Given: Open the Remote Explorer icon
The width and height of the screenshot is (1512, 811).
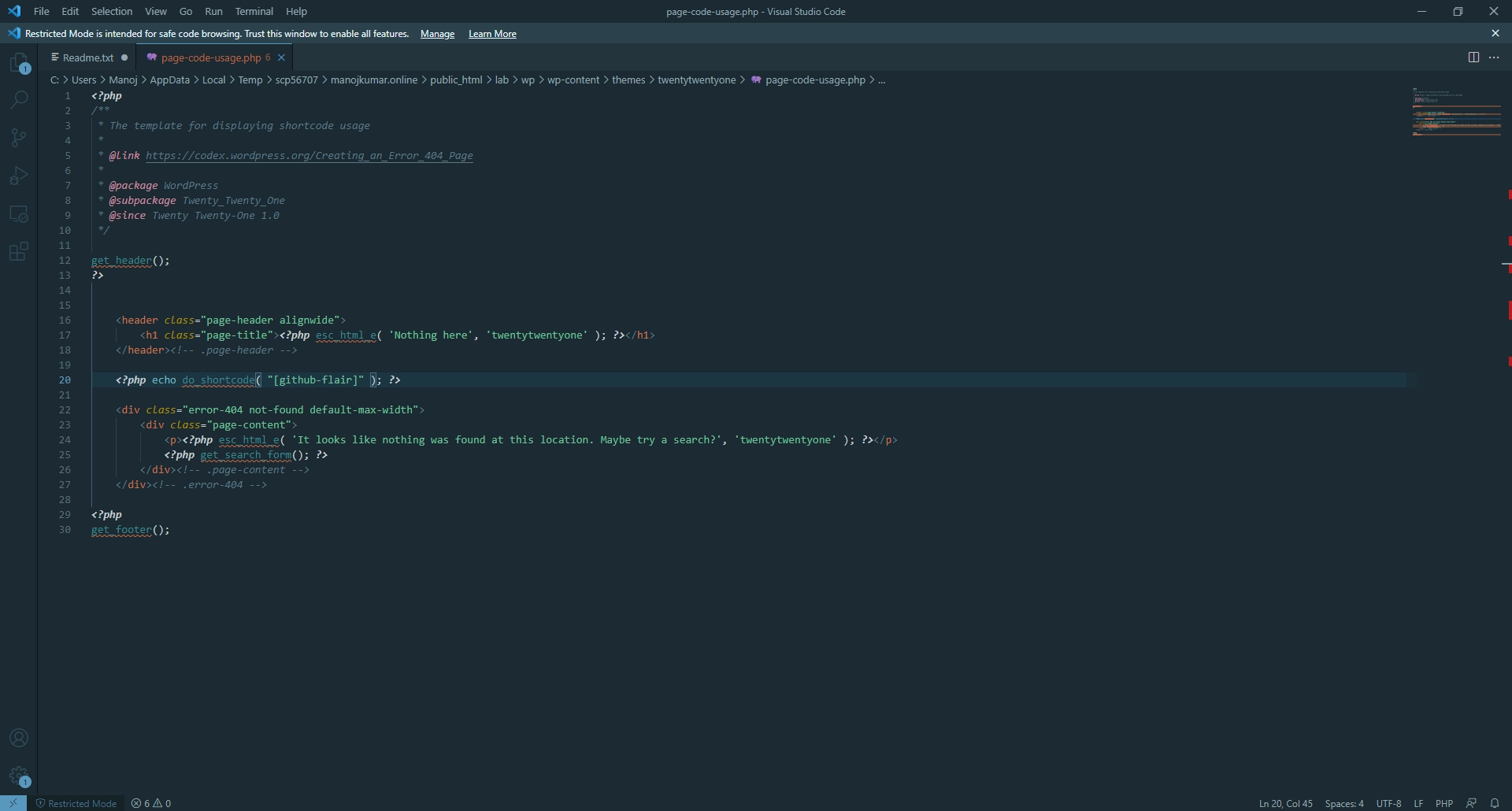Looking at the screenshot, I should click(x=19, y=214).
